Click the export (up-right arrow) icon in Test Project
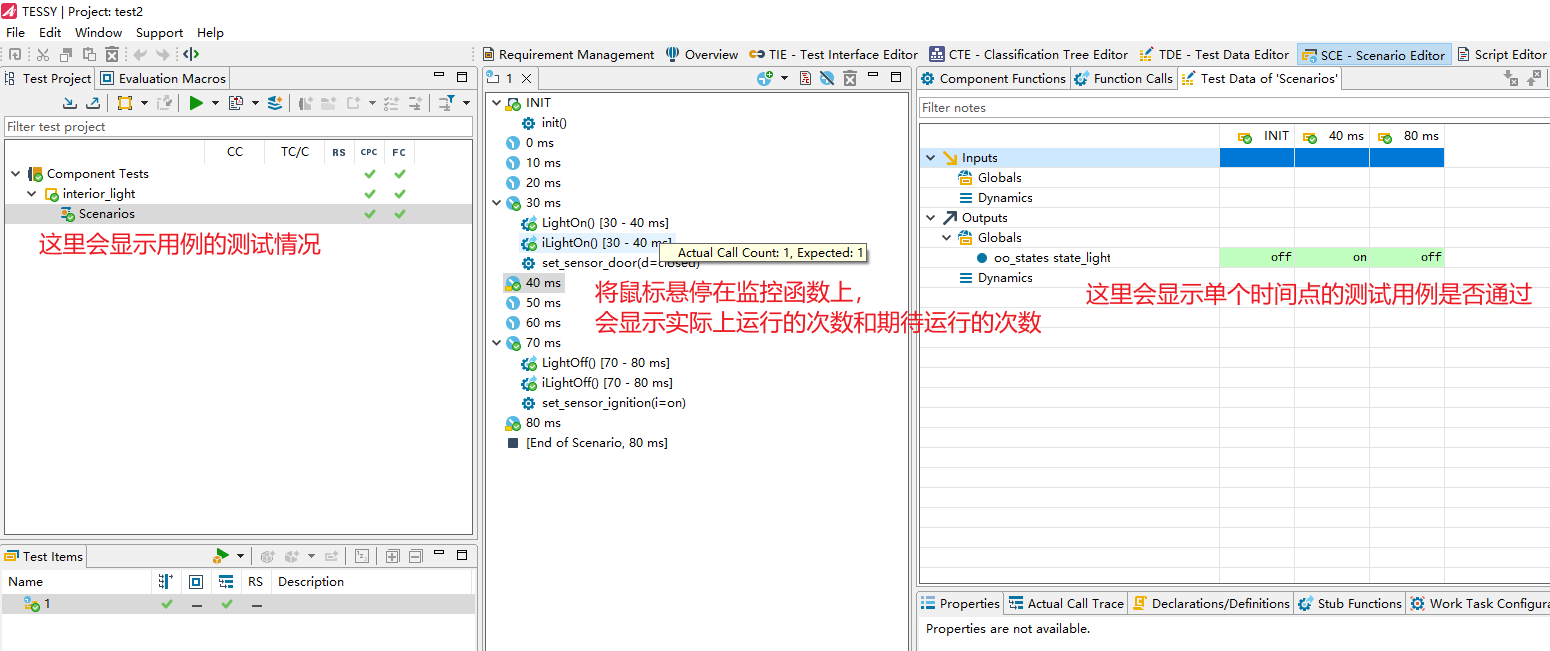The width and height of the screenshot is (1550, 651). [x=93, y=102]
